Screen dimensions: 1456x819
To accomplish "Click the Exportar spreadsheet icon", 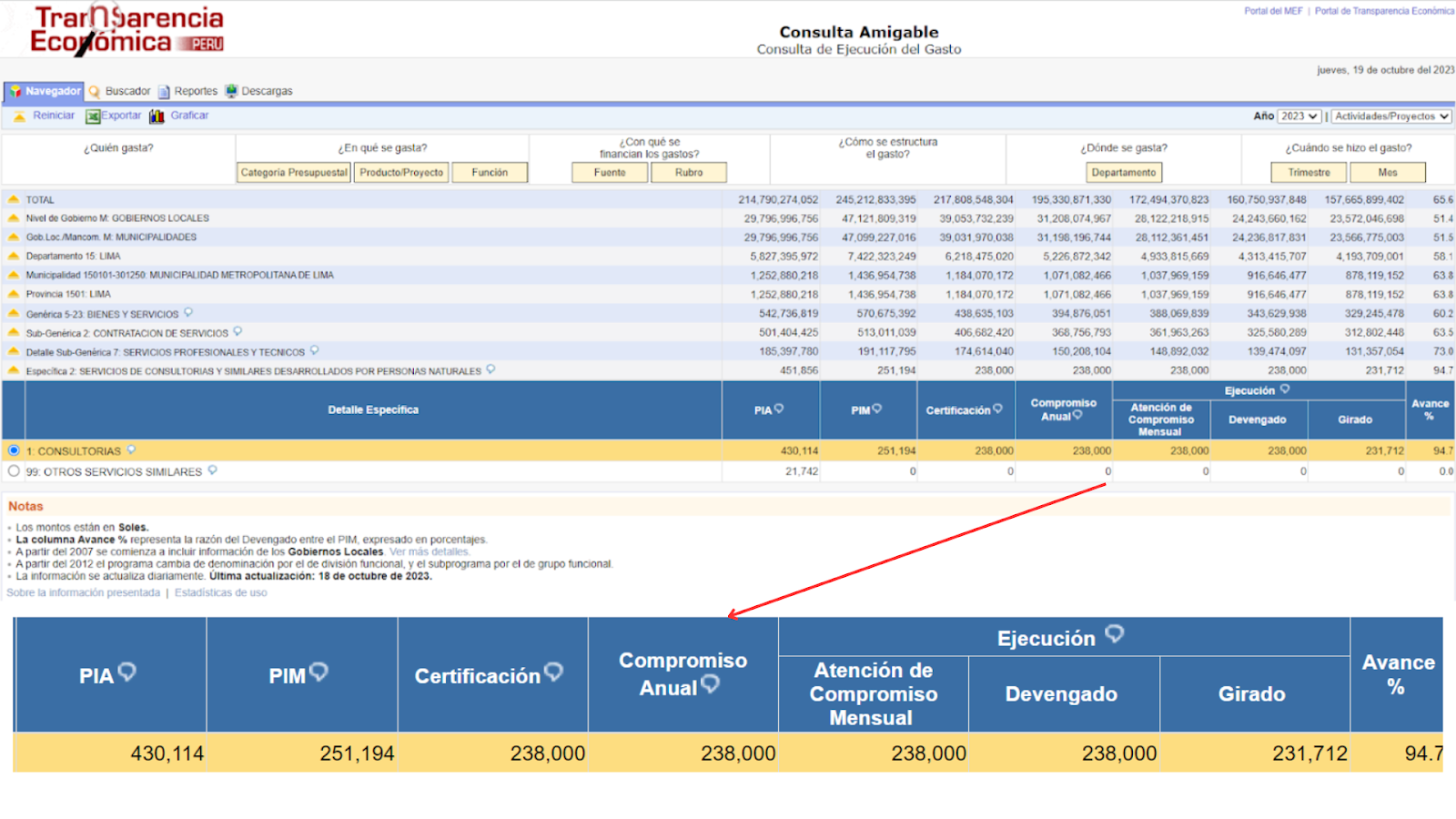I will point(93,116).
